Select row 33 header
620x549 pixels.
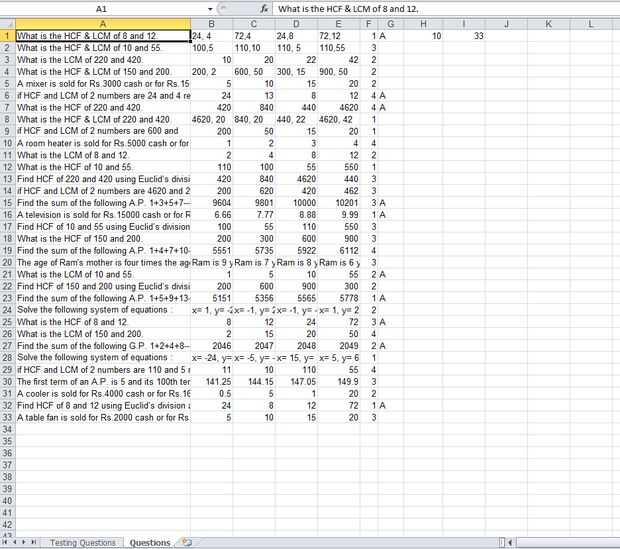(x=8, y=417)
